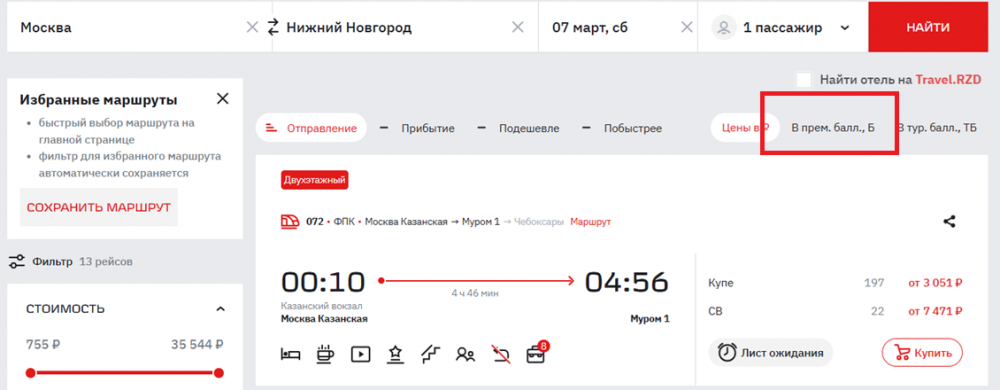1000x390 pixels.
Task: Click the minimum price slider handle
Action: 31,373
